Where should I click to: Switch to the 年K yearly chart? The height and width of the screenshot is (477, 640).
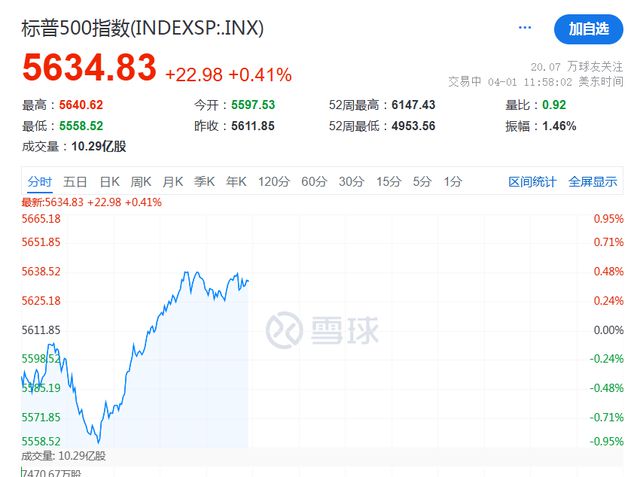point(236,182)
